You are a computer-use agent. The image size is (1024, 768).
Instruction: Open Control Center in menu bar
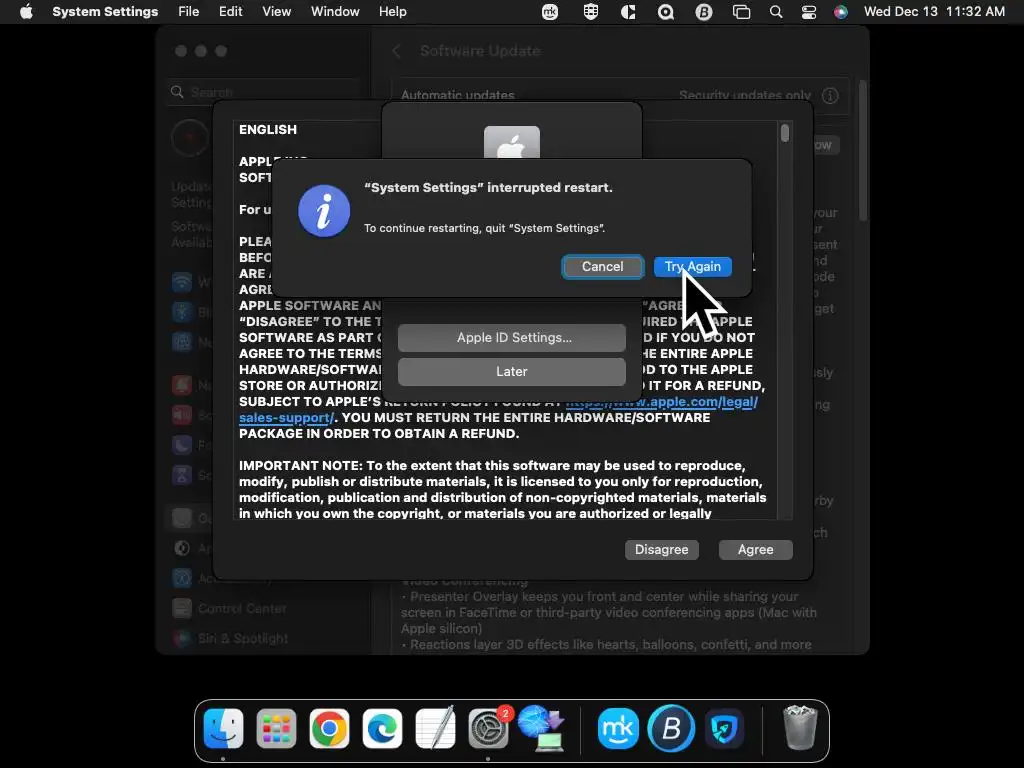pyautogui.click(x=808, y=12)
